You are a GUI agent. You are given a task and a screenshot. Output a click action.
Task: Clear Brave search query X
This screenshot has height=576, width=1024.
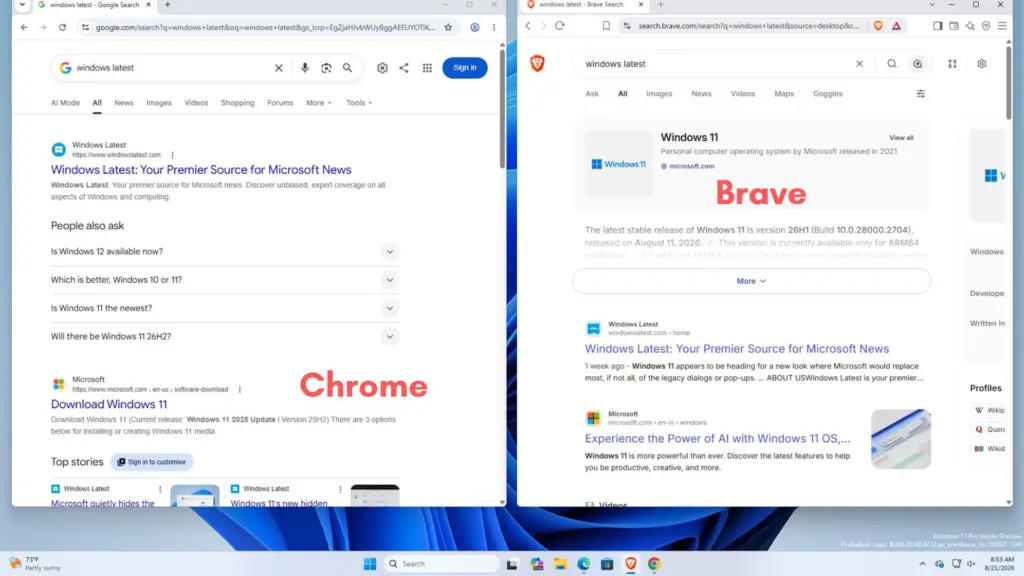tap(859, 64)
